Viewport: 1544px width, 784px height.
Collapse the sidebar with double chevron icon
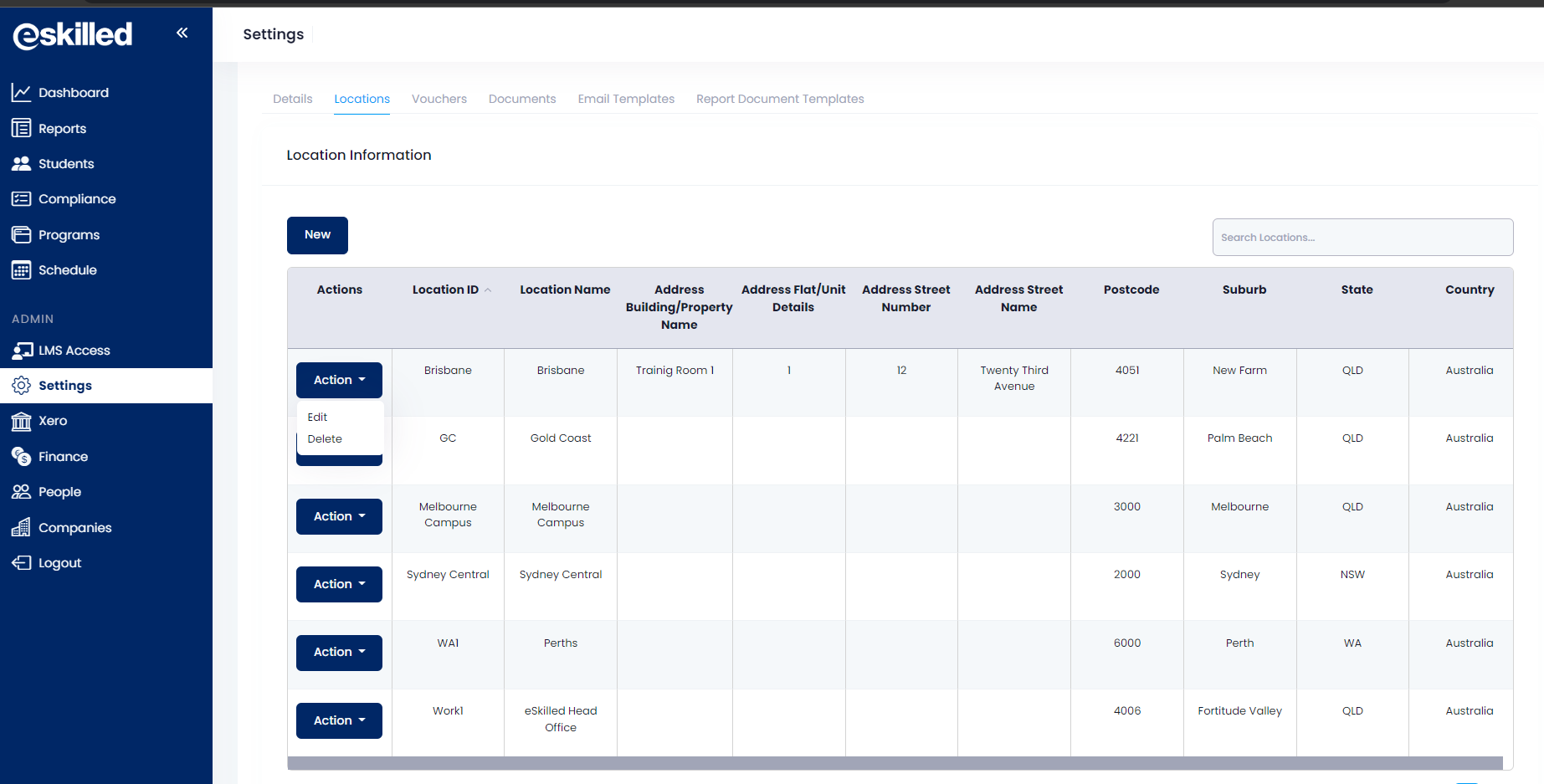[x=182, y=33]
